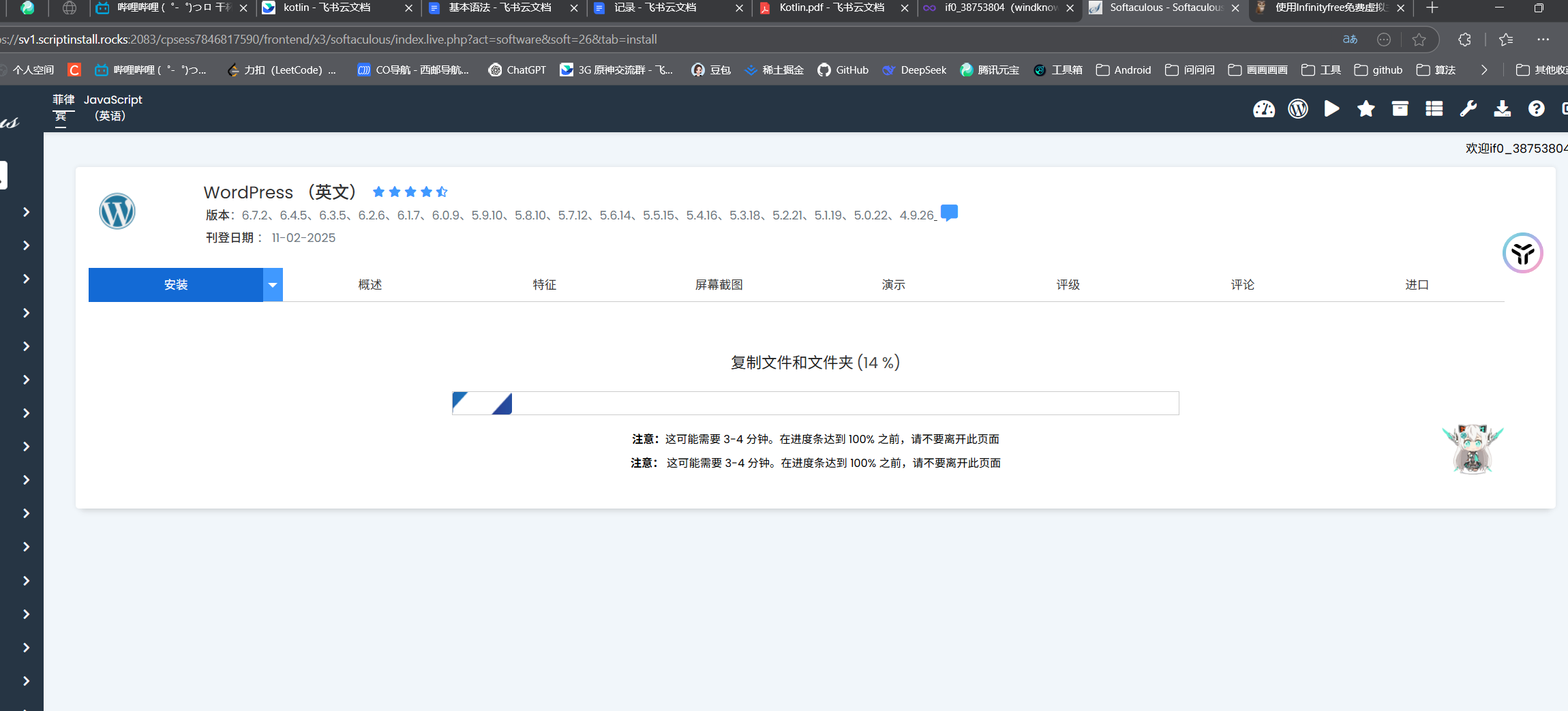This screenshot has height=711, width=1568.
Task: Click the JavaScript(英语) header item
Action: [112, 108]
